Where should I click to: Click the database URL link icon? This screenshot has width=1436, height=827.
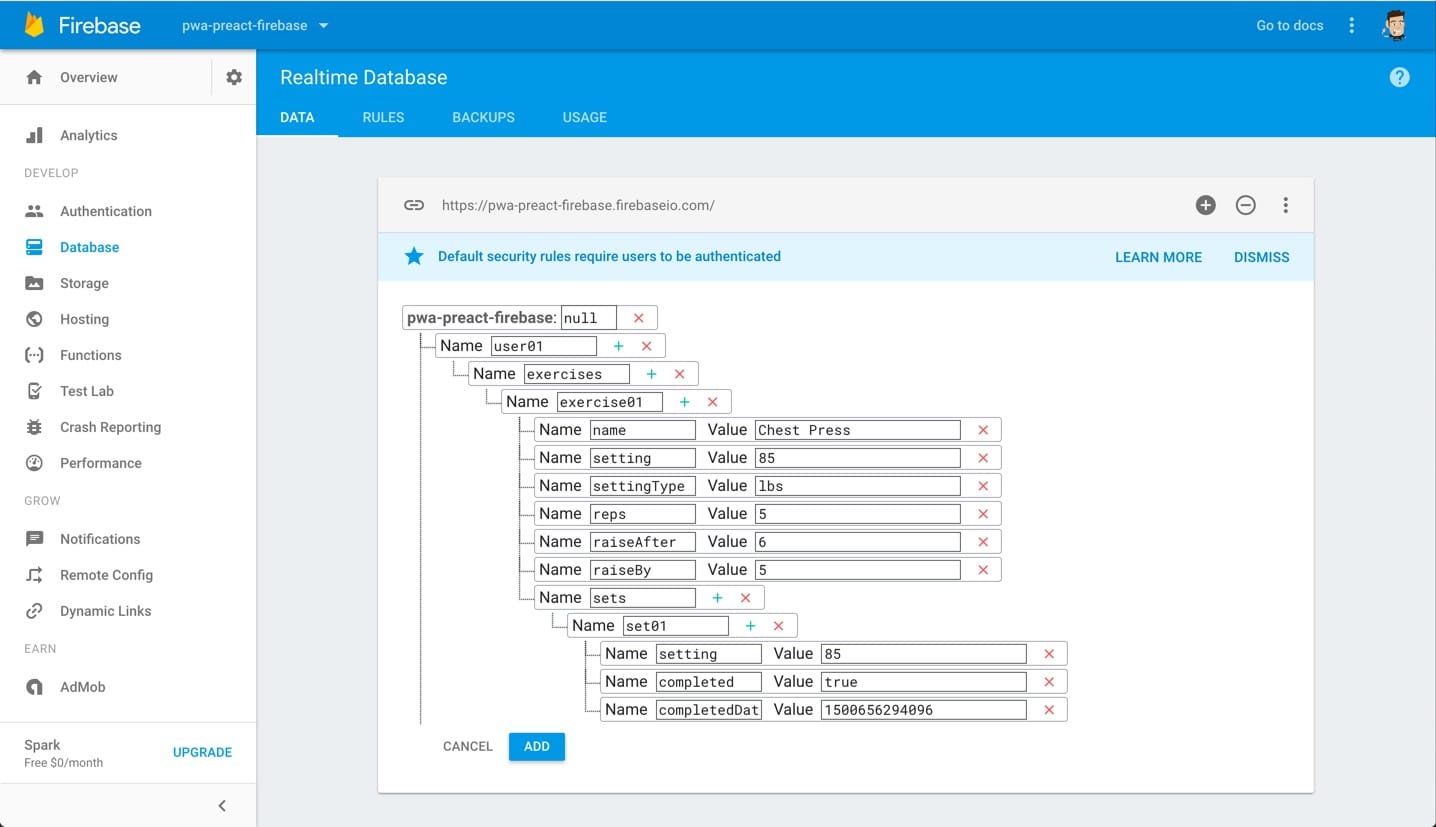point(414,205)
